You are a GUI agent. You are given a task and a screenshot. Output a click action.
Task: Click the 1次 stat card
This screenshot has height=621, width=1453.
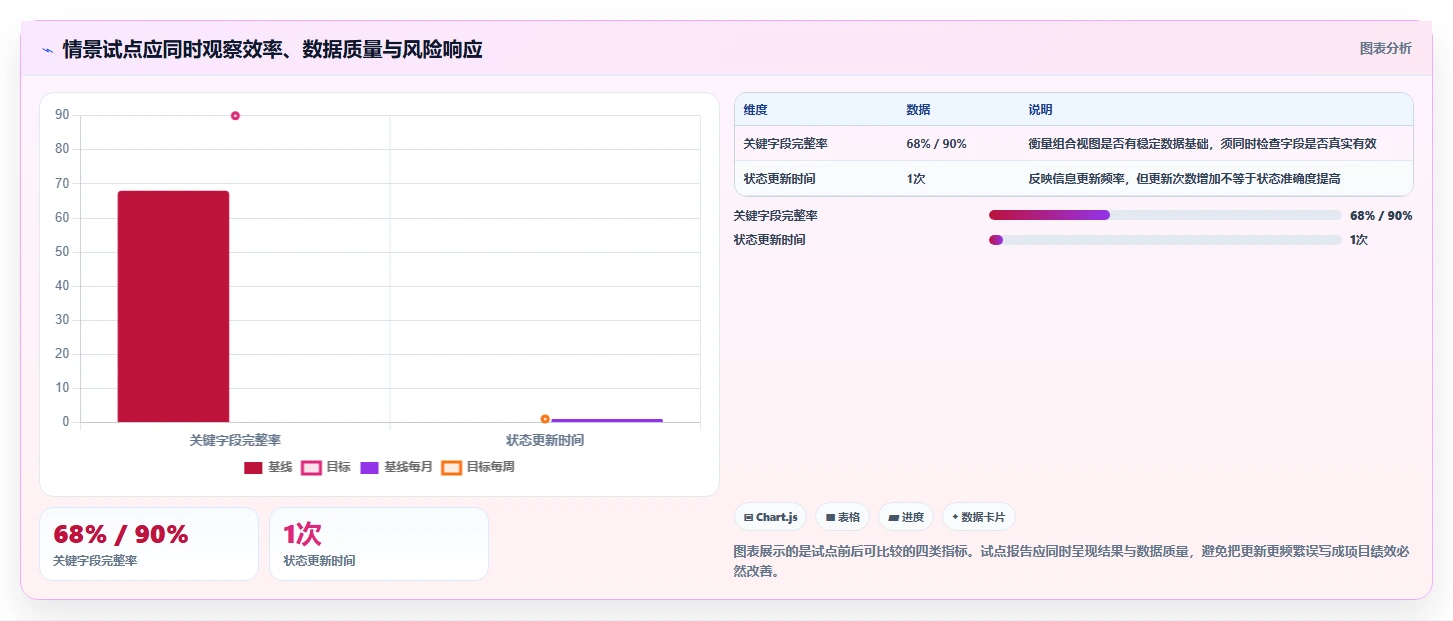pos(379,544)
